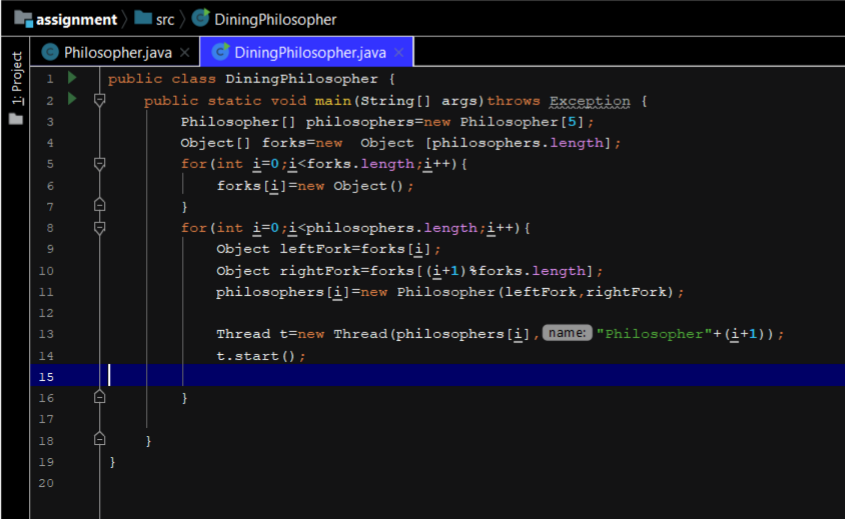Click 'forks' variable declaration on line 4
845x519 pixels.
pyautogui.click(x=284, y=143)
